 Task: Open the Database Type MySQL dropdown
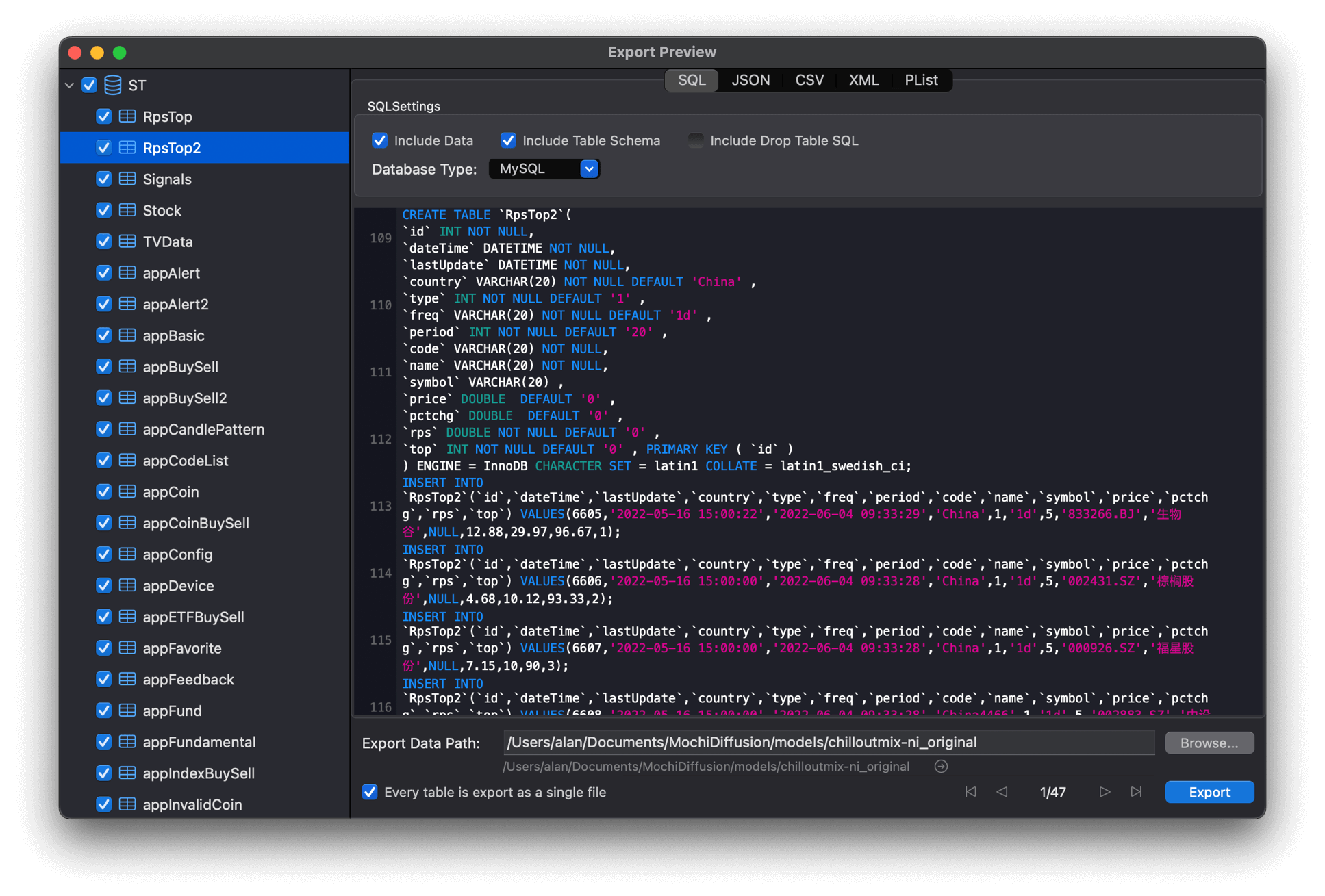pyautogui.click(x=544, y=168)
